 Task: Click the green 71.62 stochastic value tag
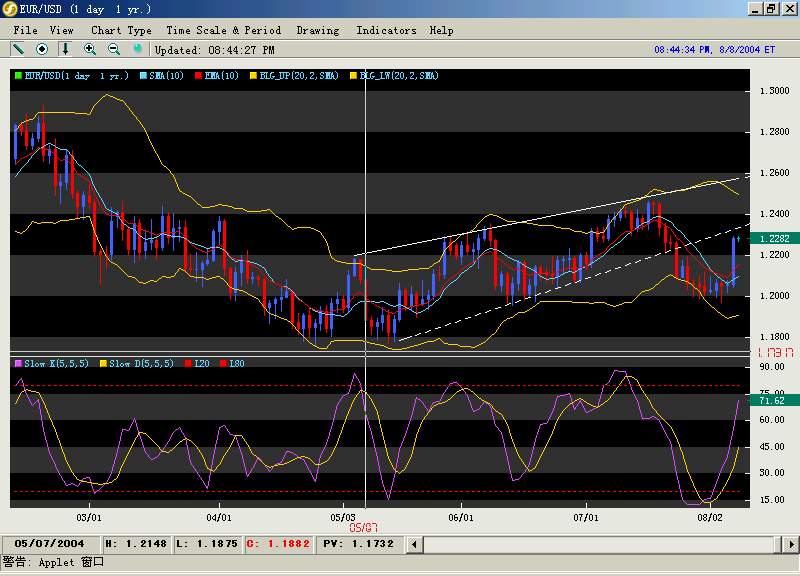coord(773,400)
